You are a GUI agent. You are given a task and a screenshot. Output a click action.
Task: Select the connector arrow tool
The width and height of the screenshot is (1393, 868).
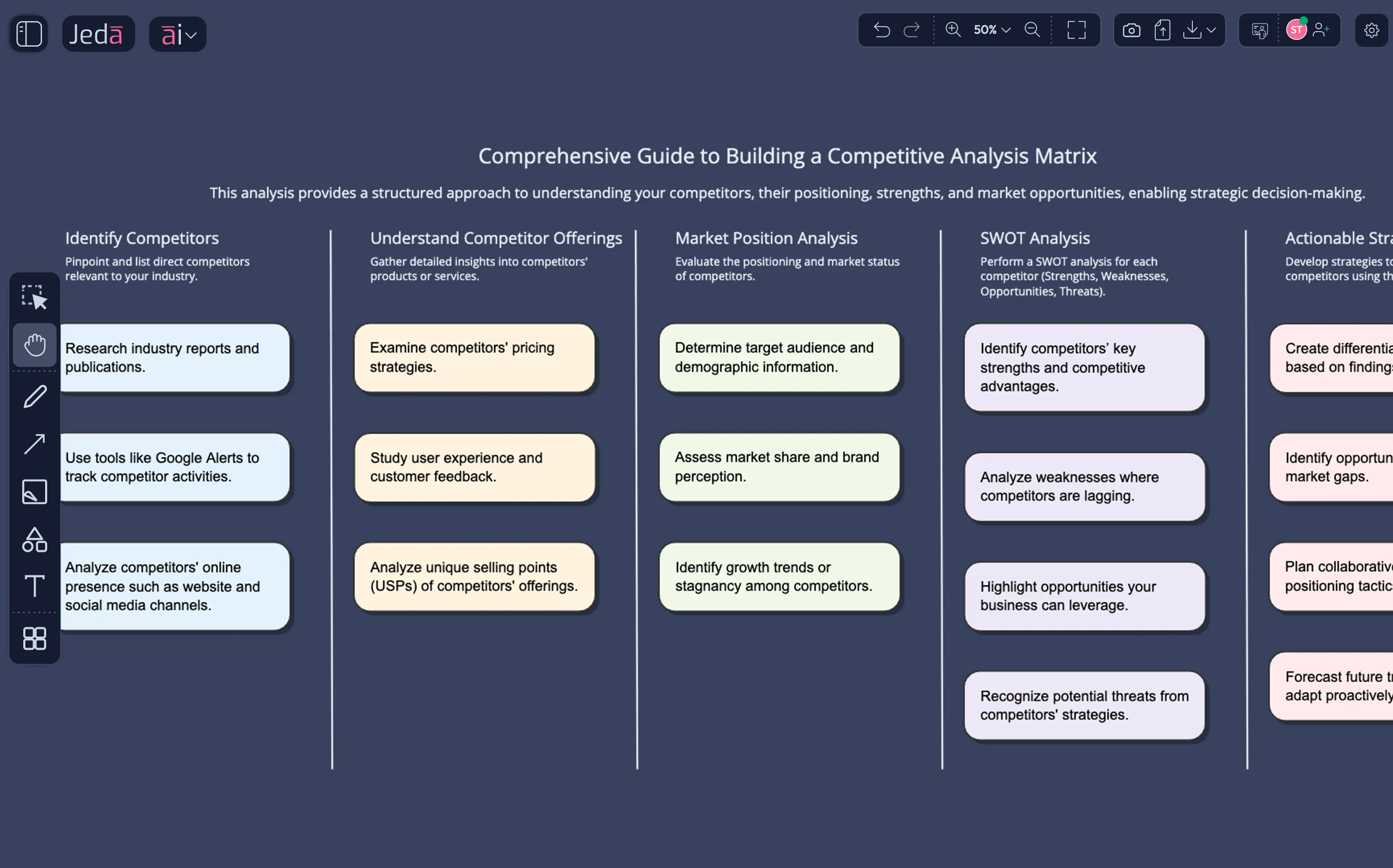(x=34, y=444)
